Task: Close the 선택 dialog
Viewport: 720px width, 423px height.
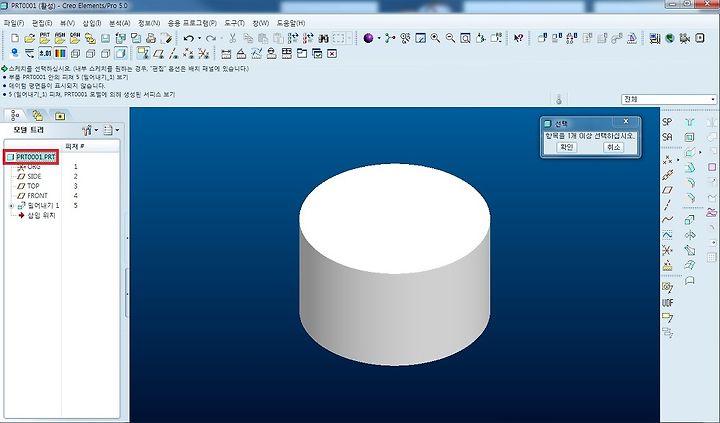Action: (626, 121)
